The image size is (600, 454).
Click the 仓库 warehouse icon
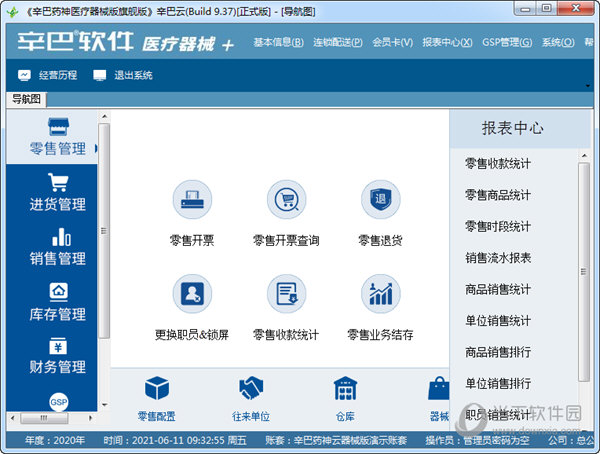tap(345, 389)
